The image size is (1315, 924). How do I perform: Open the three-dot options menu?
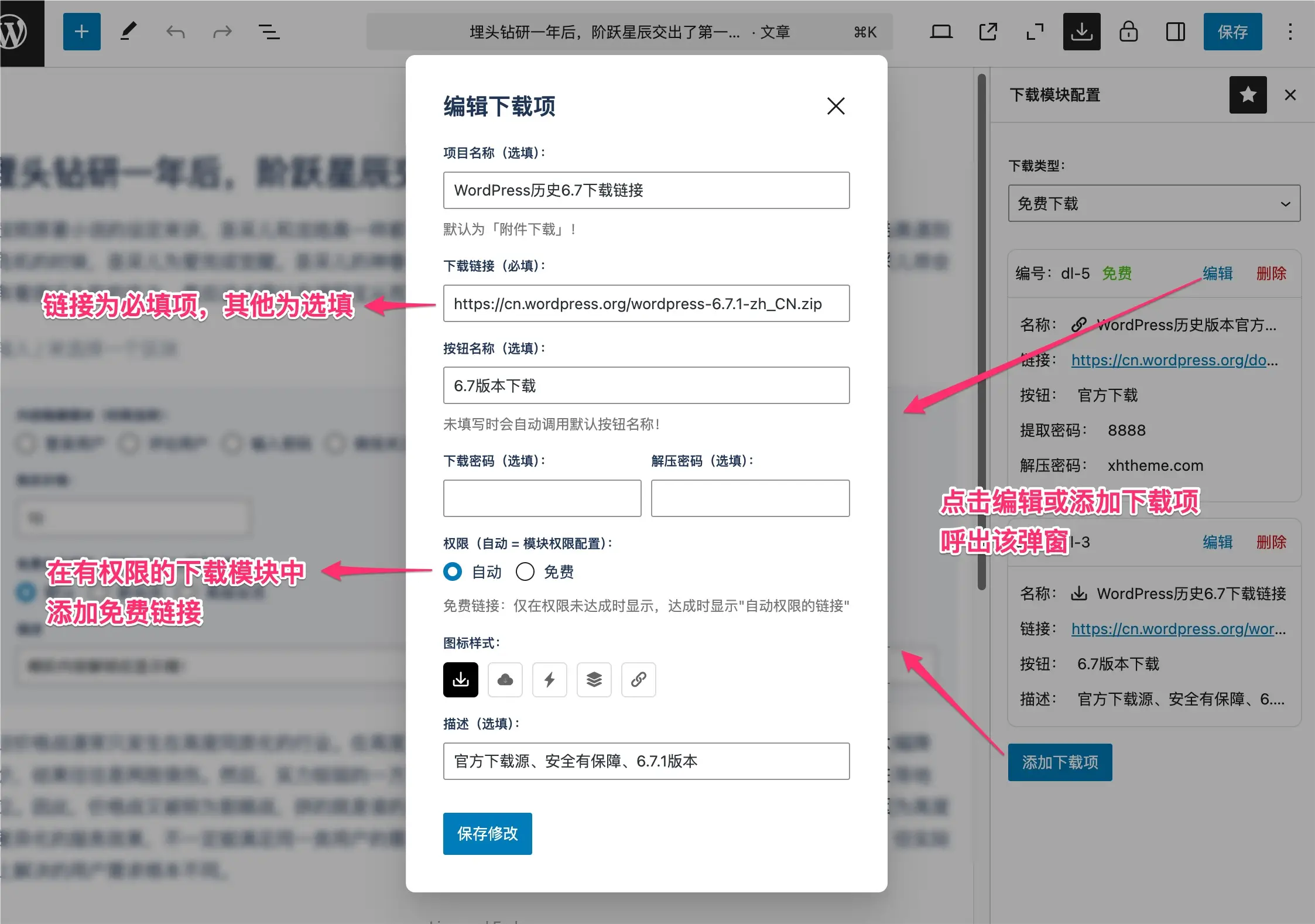1290,32
